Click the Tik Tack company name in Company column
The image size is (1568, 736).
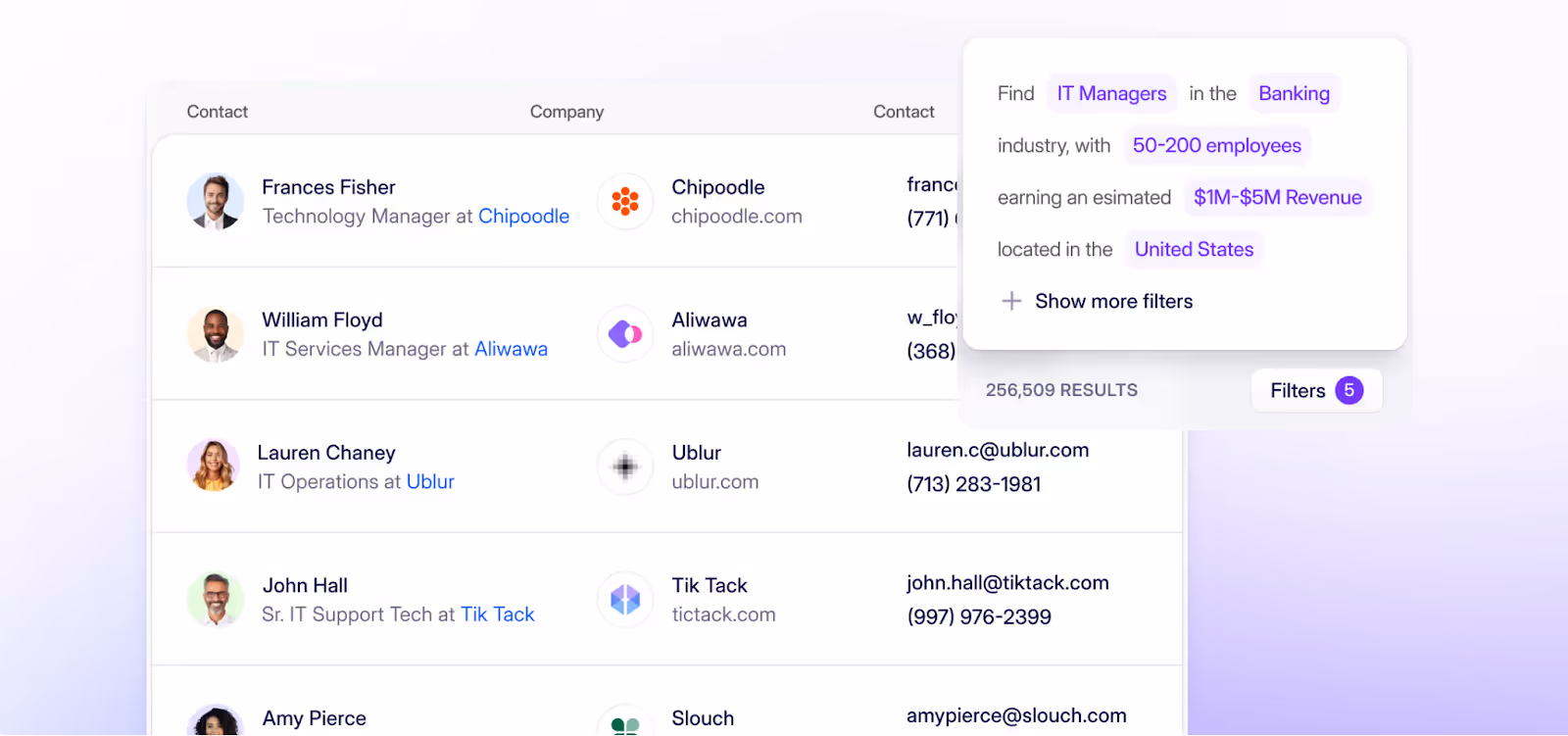coord(709,586)
